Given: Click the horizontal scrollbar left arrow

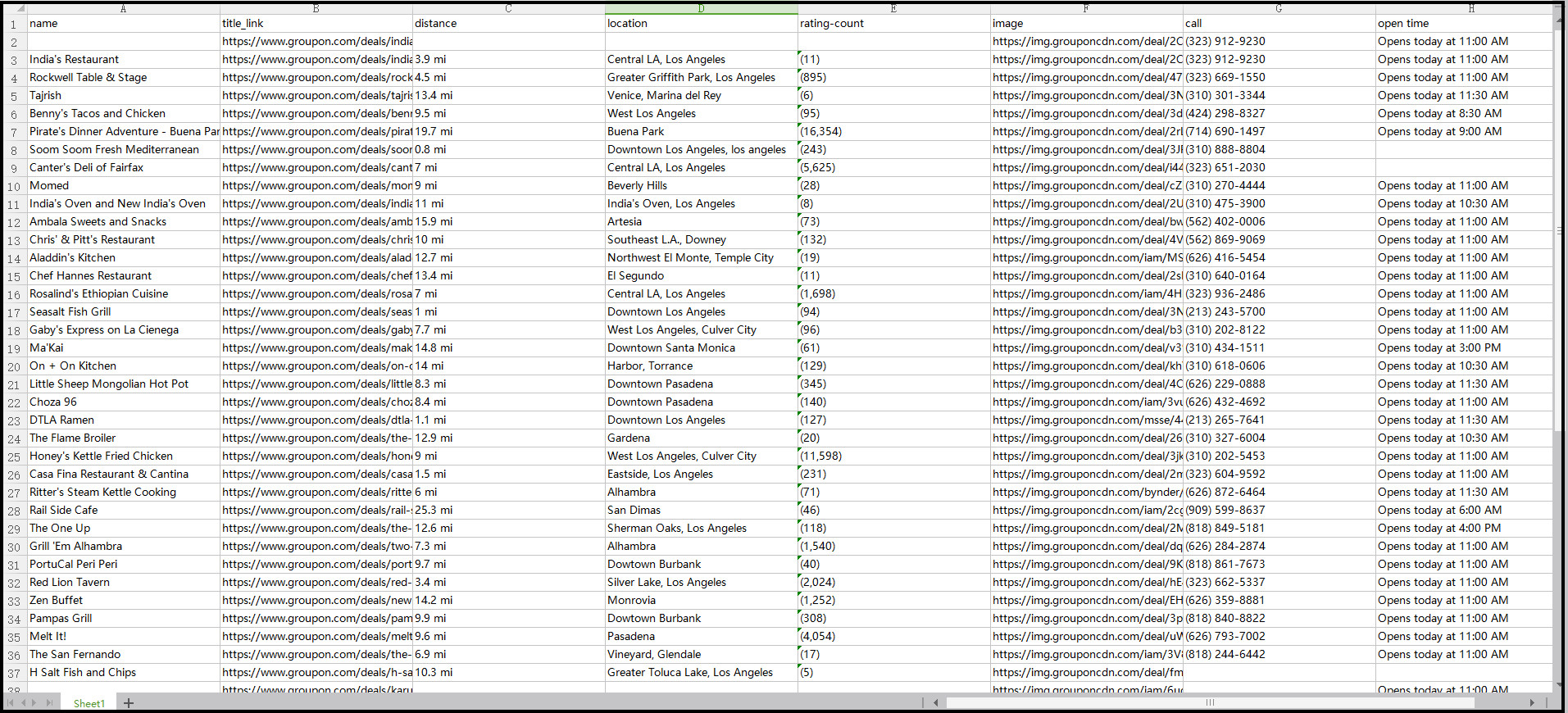Looking at the screenshot, I should 936,702.
